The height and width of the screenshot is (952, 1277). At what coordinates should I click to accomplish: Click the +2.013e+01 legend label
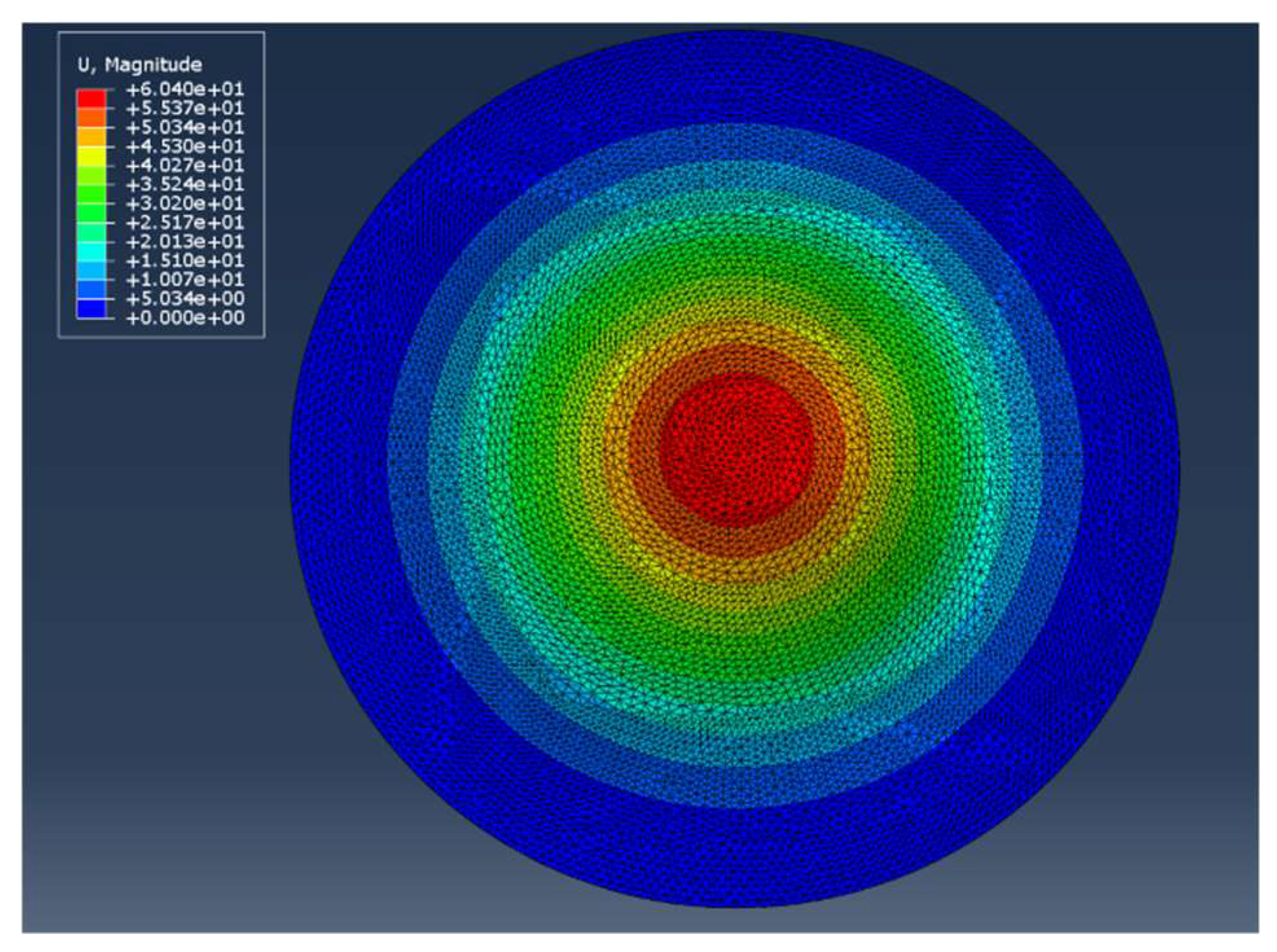(185, 241)
